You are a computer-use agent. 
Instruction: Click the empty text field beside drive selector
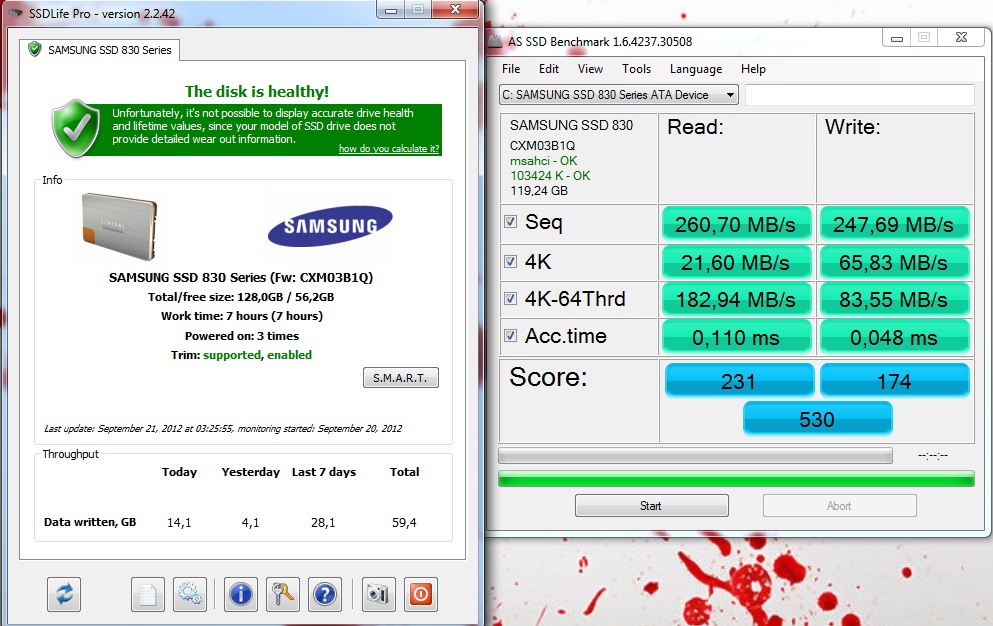point(859,95)
